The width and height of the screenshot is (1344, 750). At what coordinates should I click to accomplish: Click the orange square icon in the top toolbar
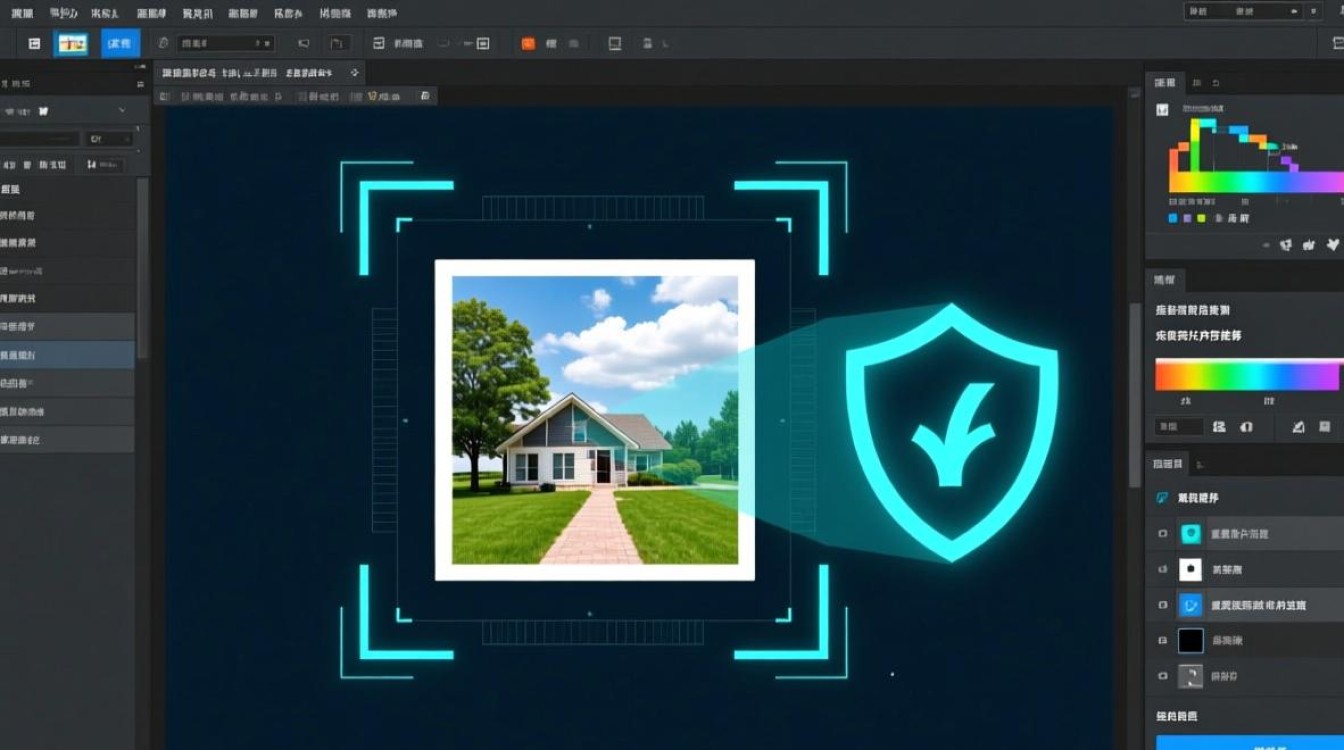(528, 44)
